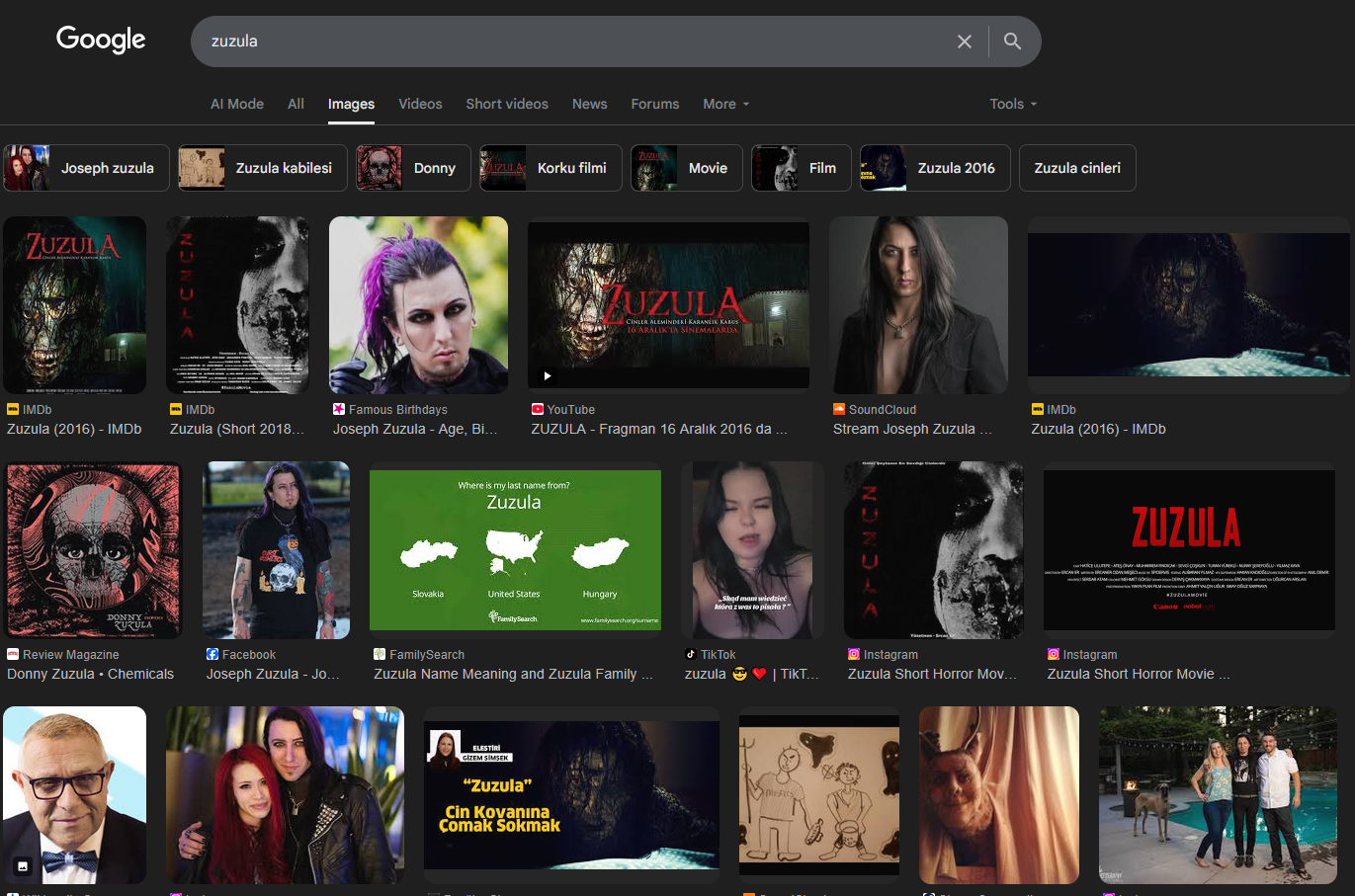This screenshot has width=1355, height=896.
Task: Open the Forums tab
Action: tap(655, 104)
